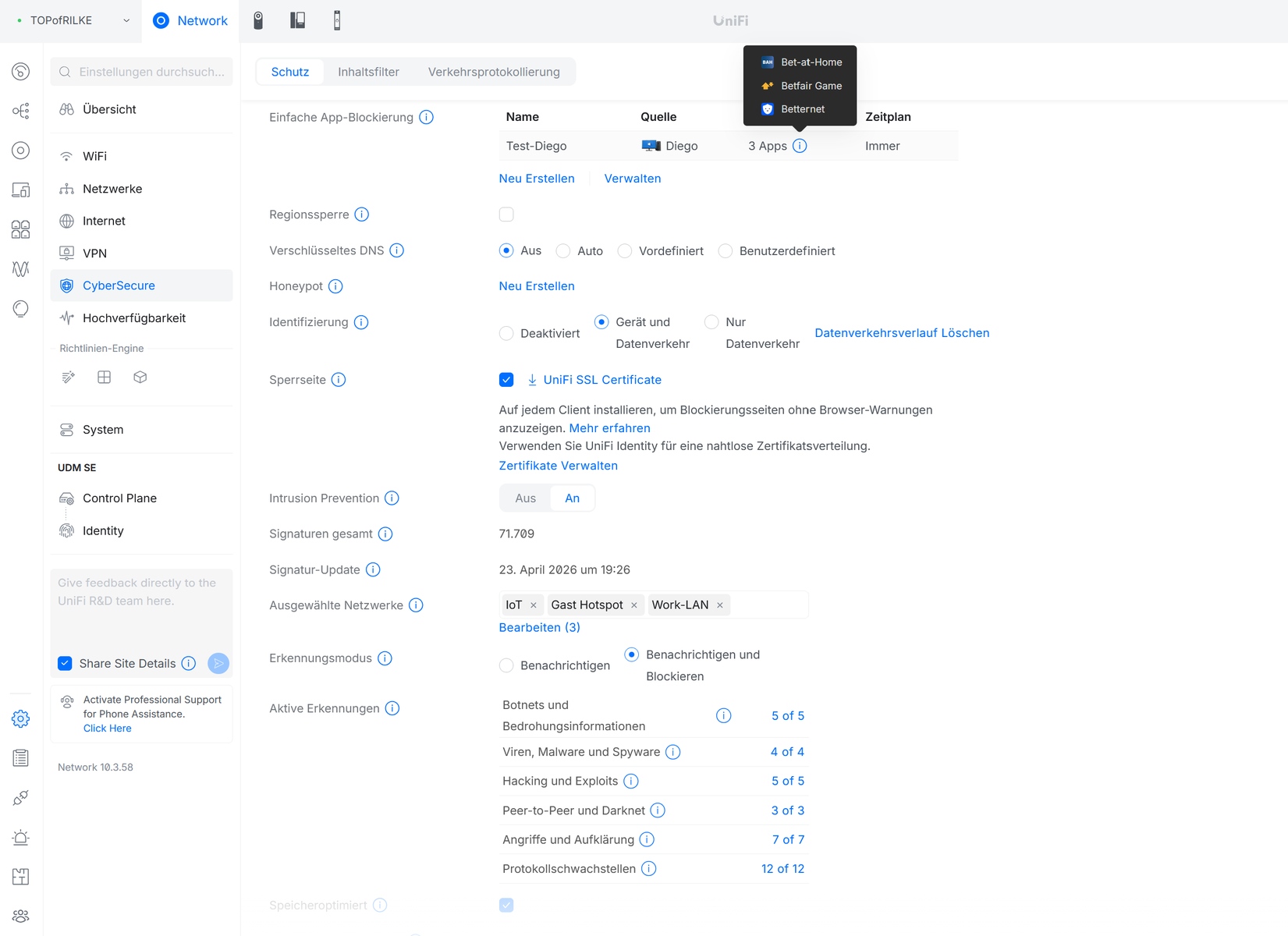Open Hochverfügbarkeit in sidebar

pyautogui.click(x=141, y=318)
